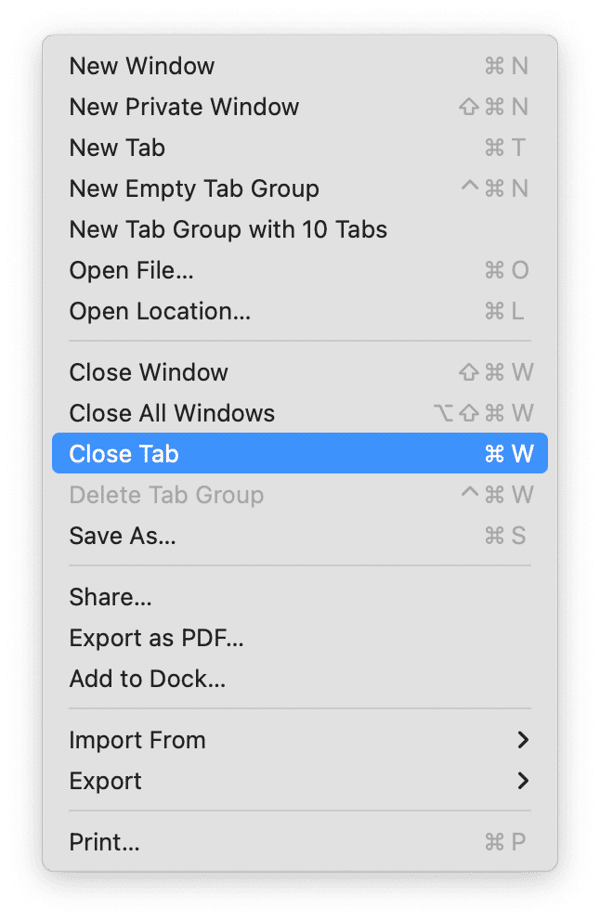Click New Tab Group with 10 Tabs
The image size is (600, 921).
[x=228, y=230]
